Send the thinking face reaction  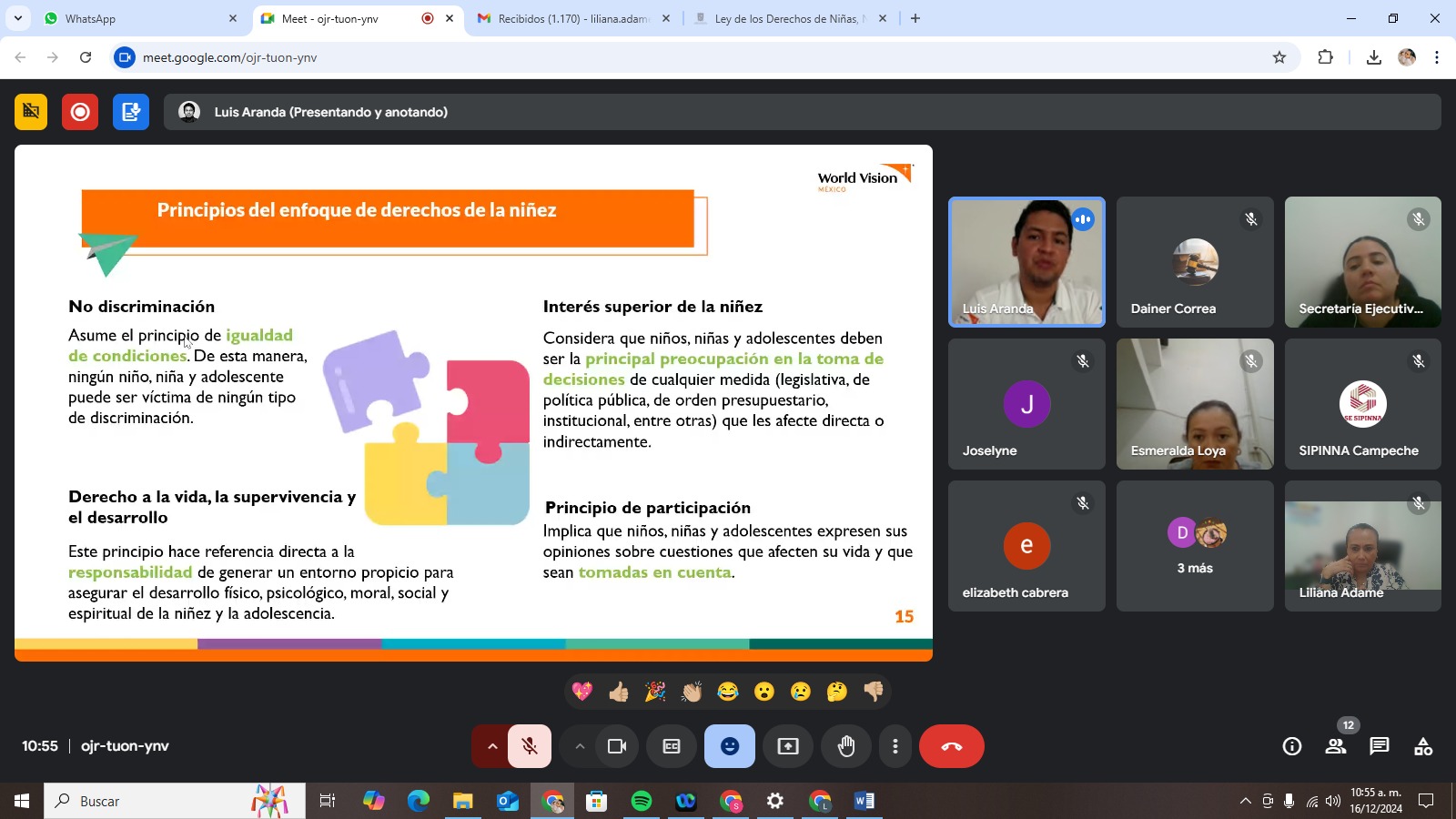(x=837, y=692)
